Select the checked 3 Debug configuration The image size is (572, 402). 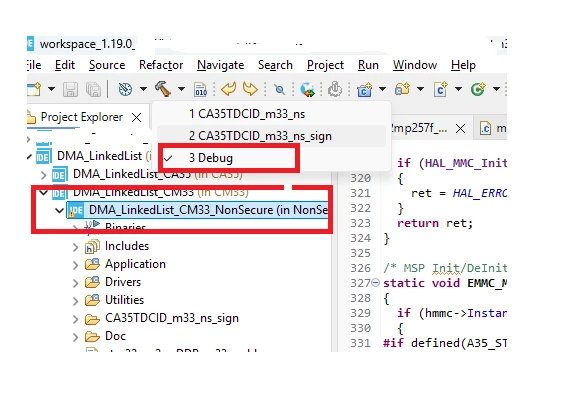(271, 158)
